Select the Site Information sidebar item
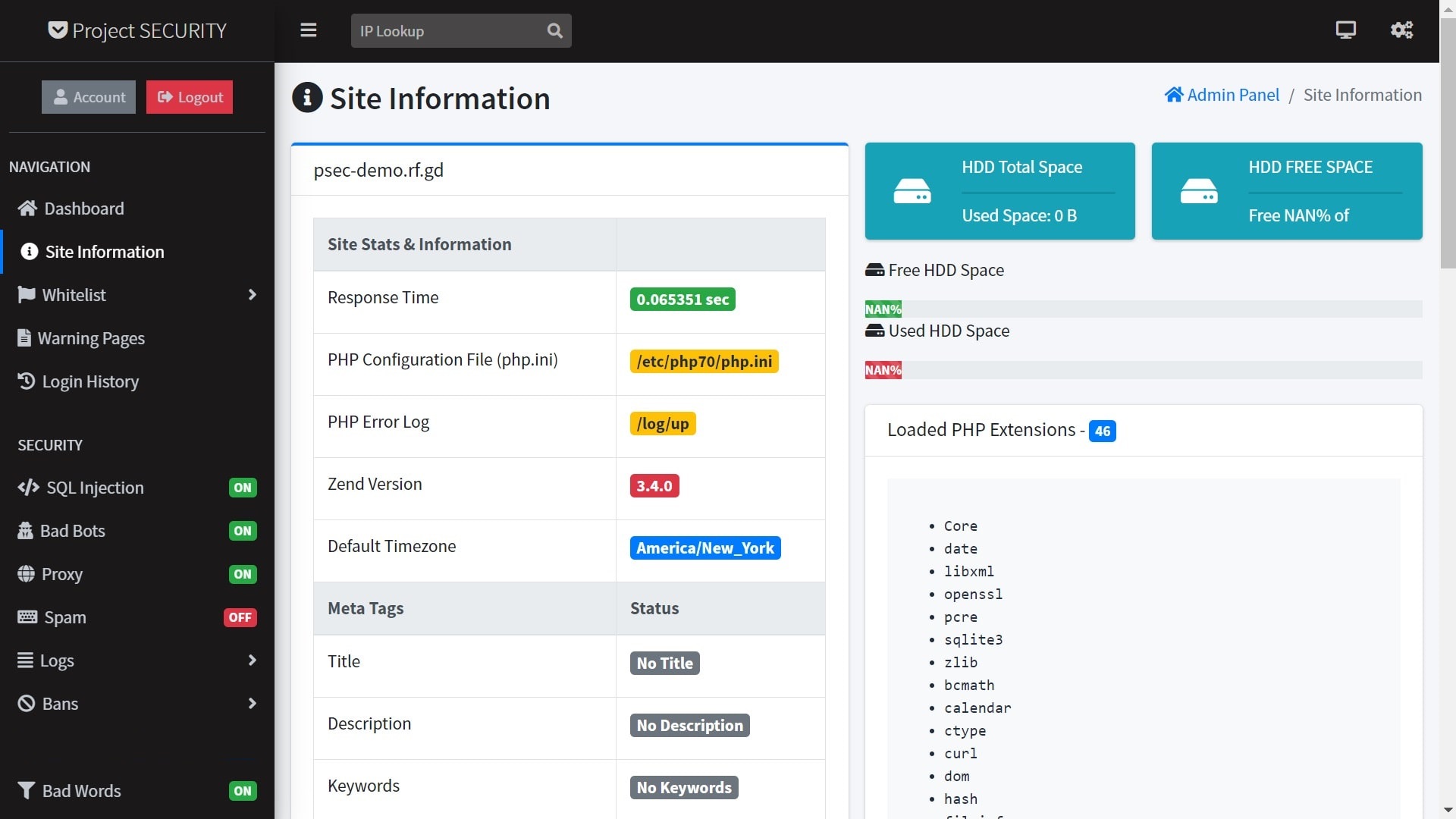 (x=103, y=251)
